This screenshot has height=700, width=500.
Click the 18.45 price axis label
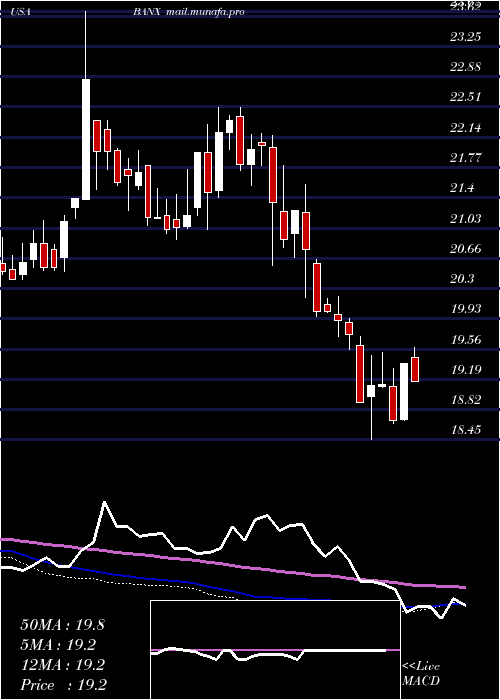pos(466,430)
